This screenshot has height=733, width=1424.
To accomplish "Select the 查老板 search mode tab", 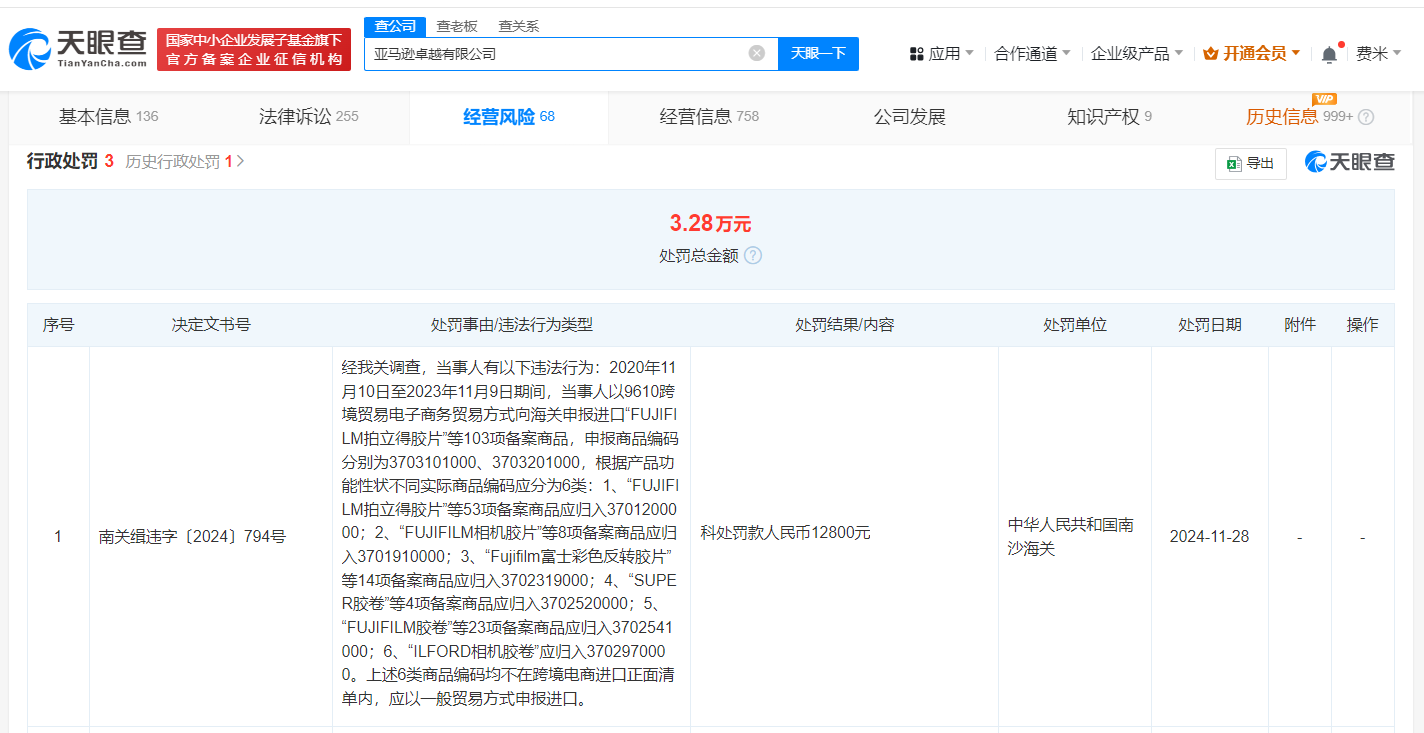I will (x=457, y=26).
